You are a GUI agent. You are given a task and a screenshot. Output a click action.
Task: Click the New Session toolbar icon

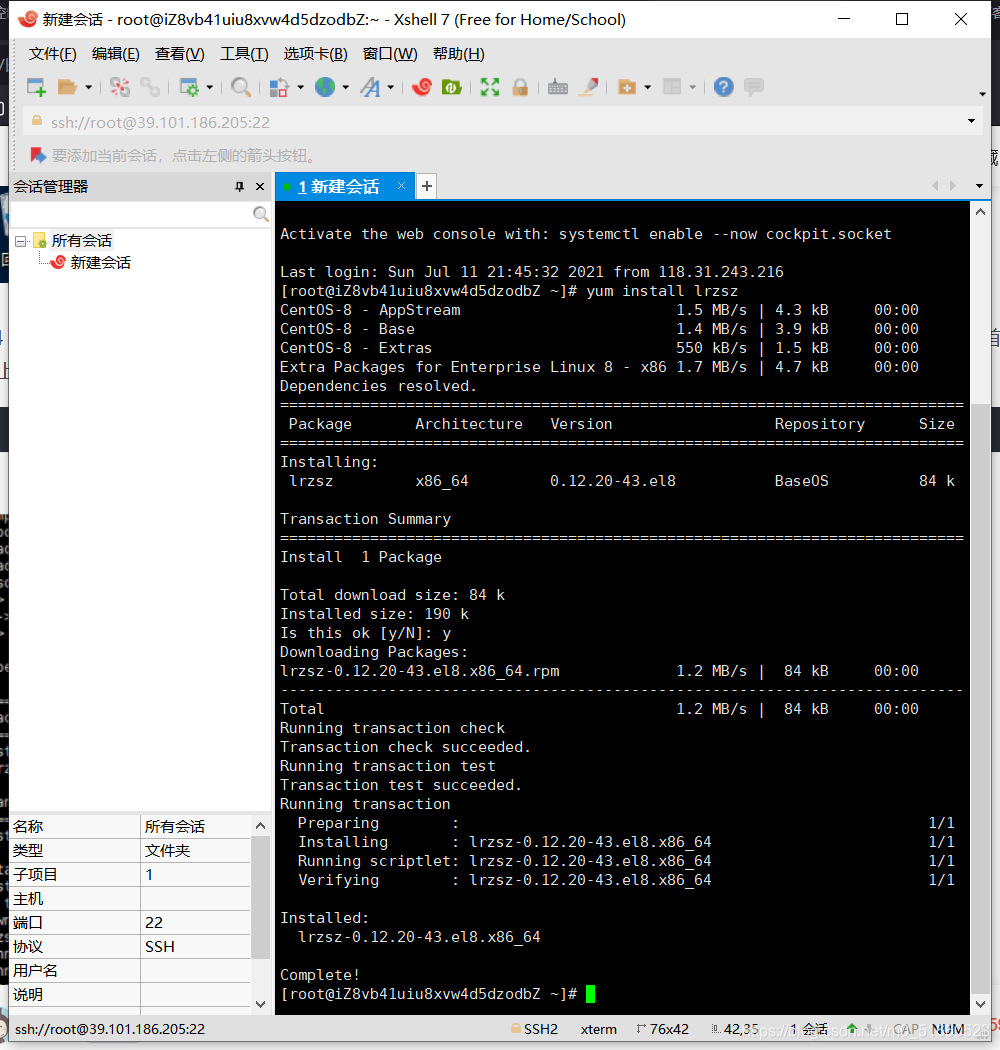pos(36,87)
